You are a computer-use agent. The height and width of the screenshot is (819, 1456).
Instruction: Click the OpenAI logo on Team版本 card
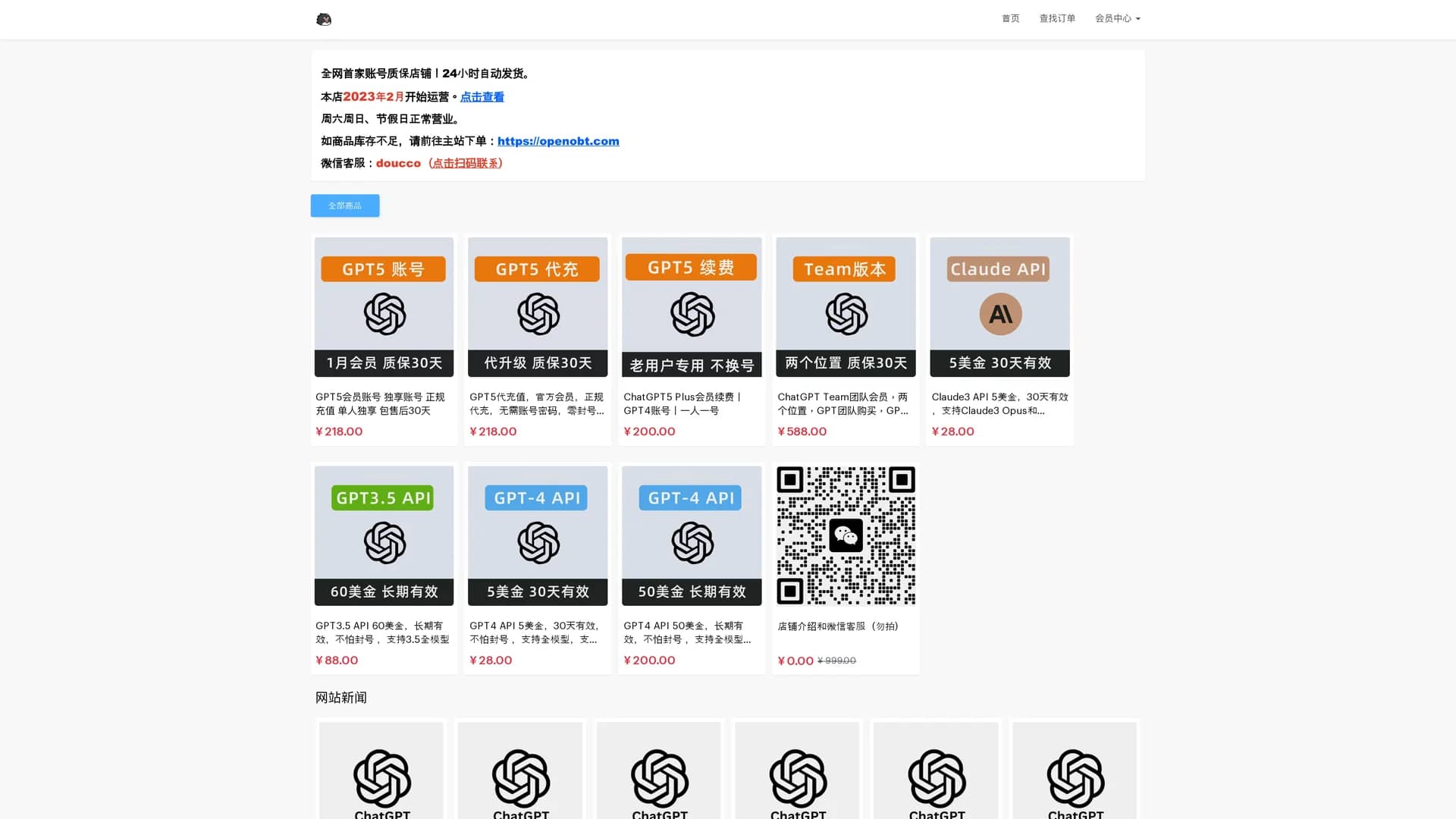pos(846,314)
